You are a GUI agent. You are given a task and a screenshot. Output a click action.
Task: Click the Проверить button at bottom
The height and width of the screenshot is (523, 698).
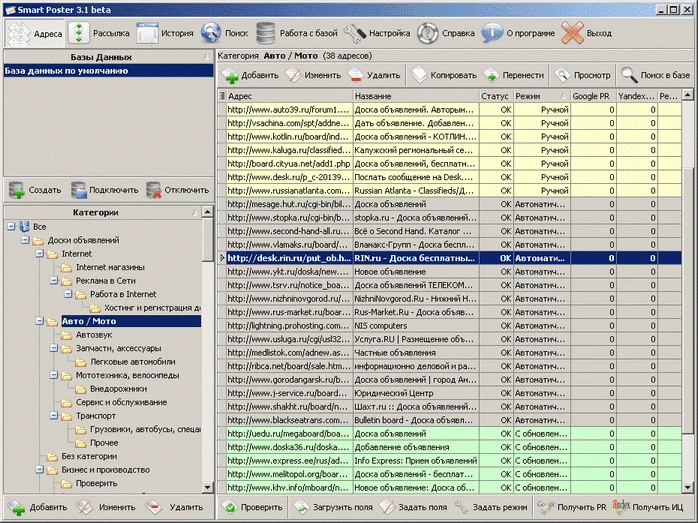252,507
